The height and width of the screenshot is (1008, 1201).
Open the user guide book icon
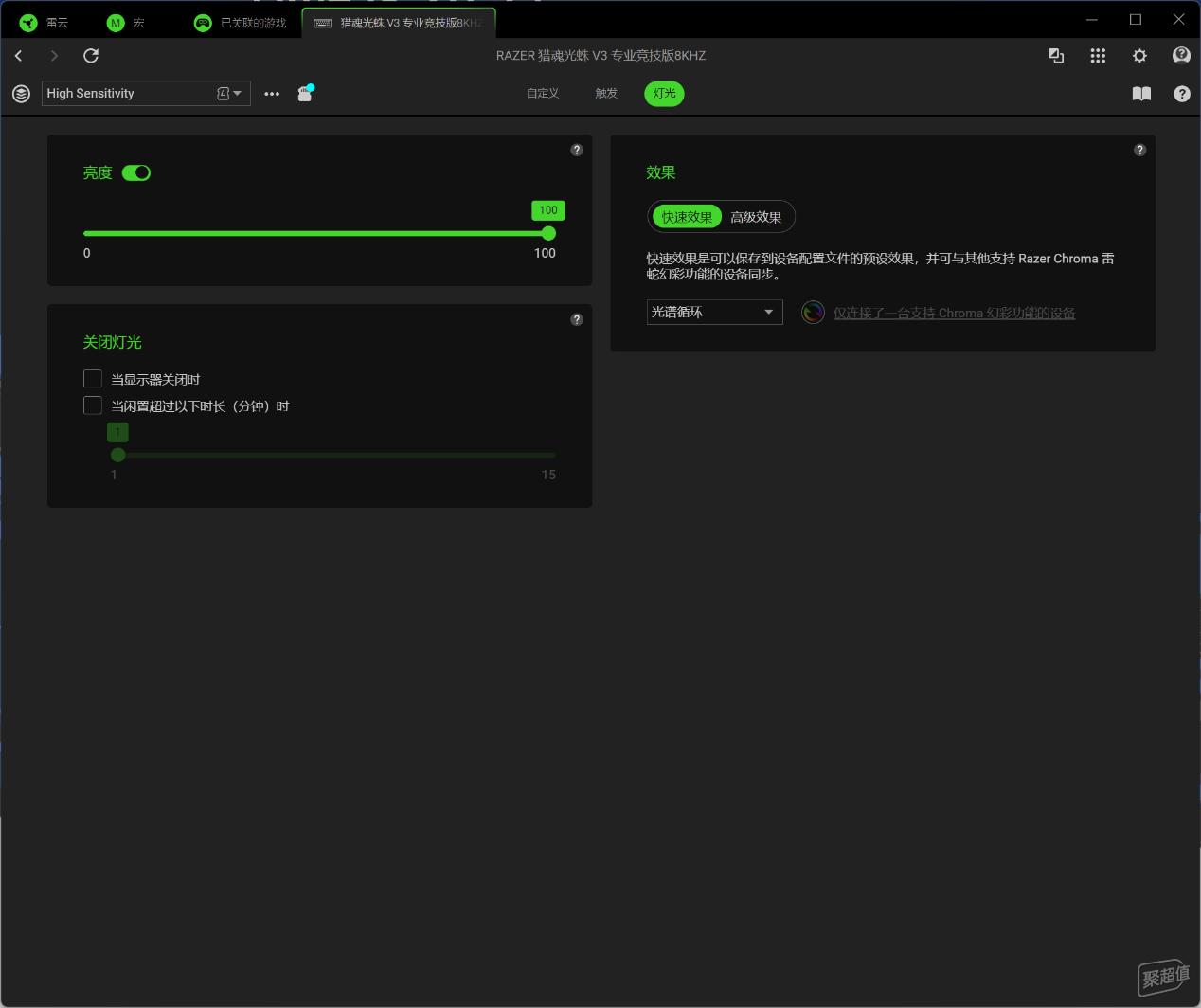pyautogui.click(x=1141, y=94)
